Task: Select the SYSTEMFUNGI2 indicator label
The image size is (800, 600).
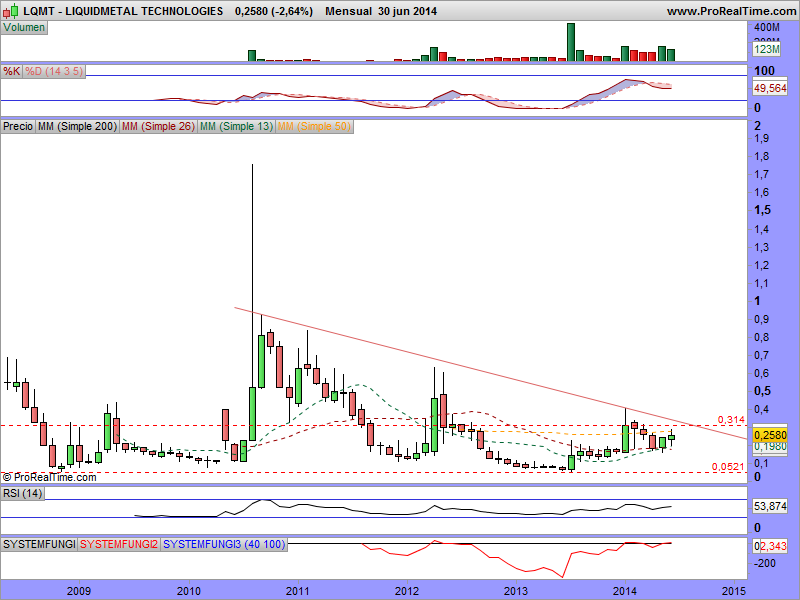Action: pyautogui.click(x=119, y=544)
